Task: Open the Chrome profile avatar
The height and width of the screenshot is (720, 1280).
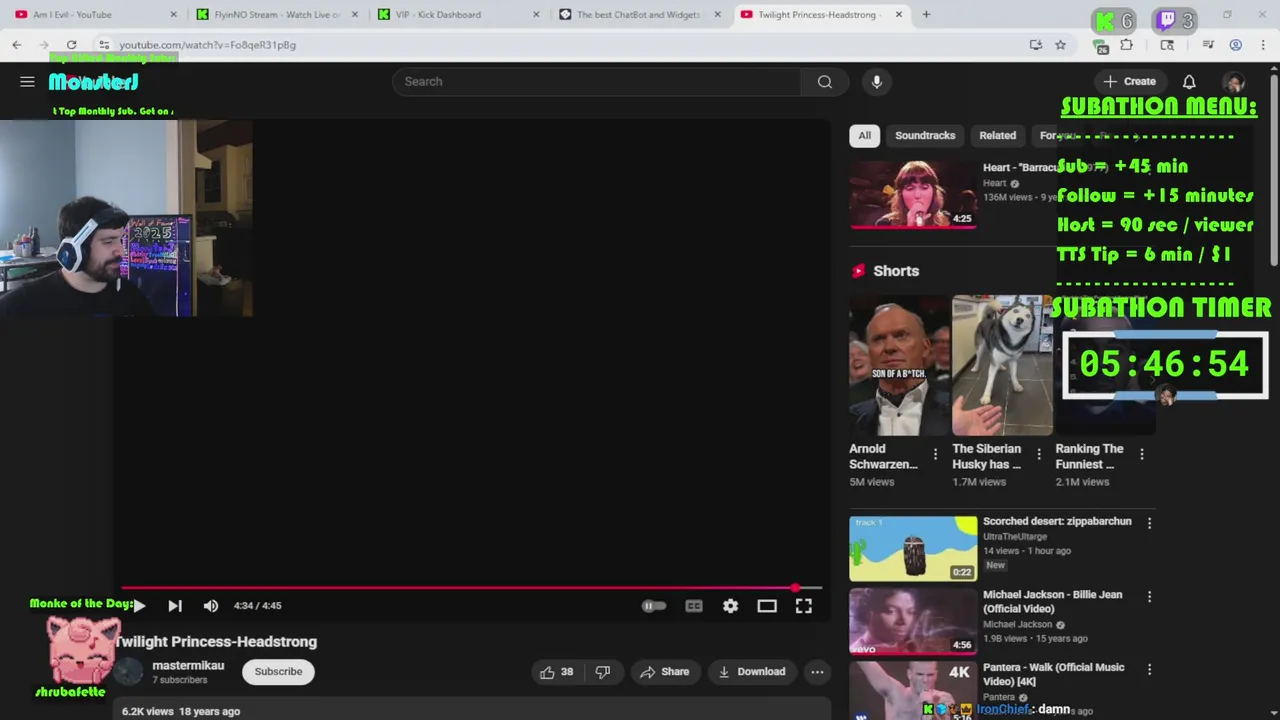Action: point(1236,45)
